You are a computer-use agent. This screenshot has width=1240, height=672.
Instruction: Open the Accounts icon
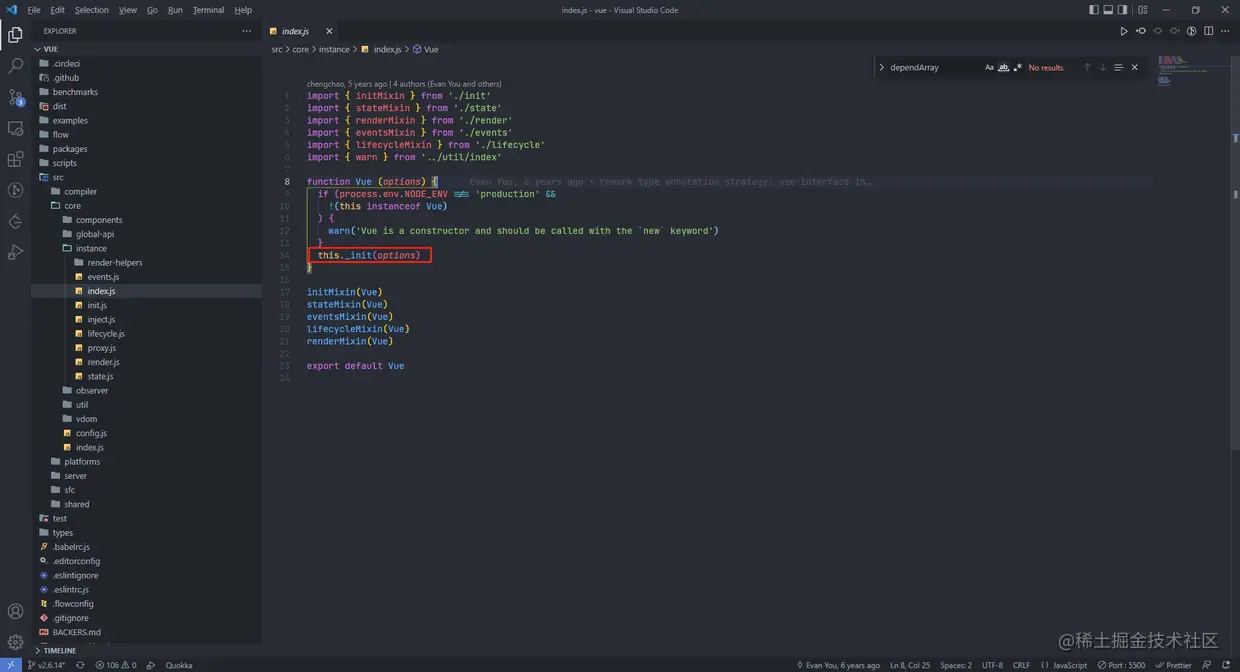(x=15, y=611)
